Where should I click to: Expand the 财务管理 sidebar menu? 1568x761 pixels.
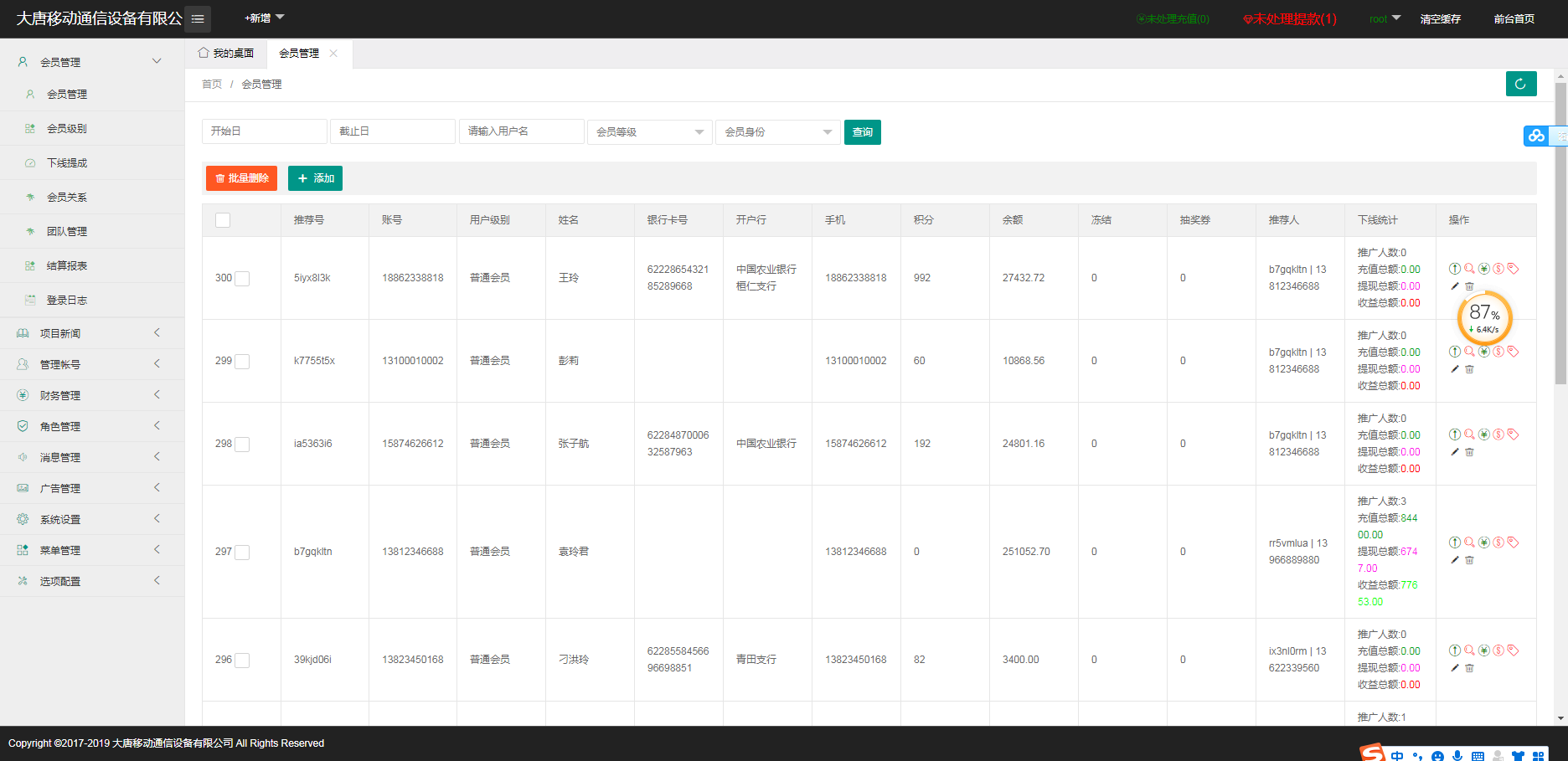coord(92,395)
